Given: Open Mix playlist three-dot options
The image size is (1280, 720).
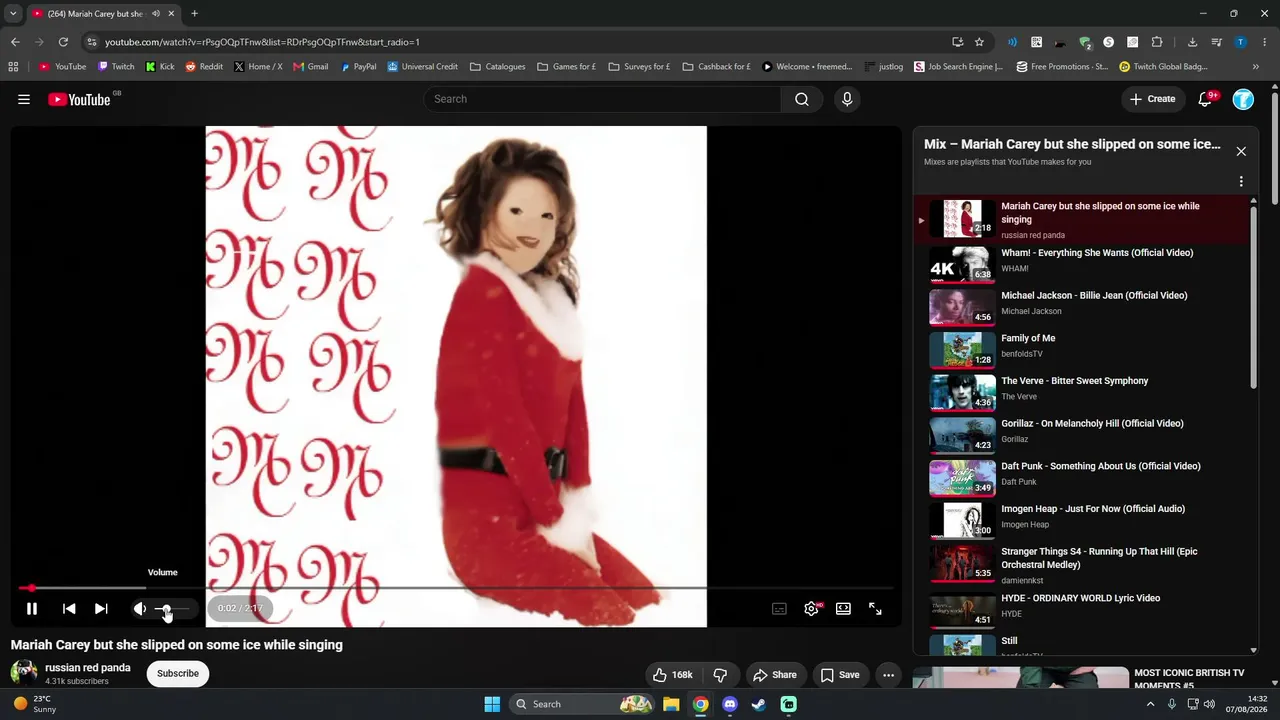Looking at the screenshot, I should point(1241,182).
